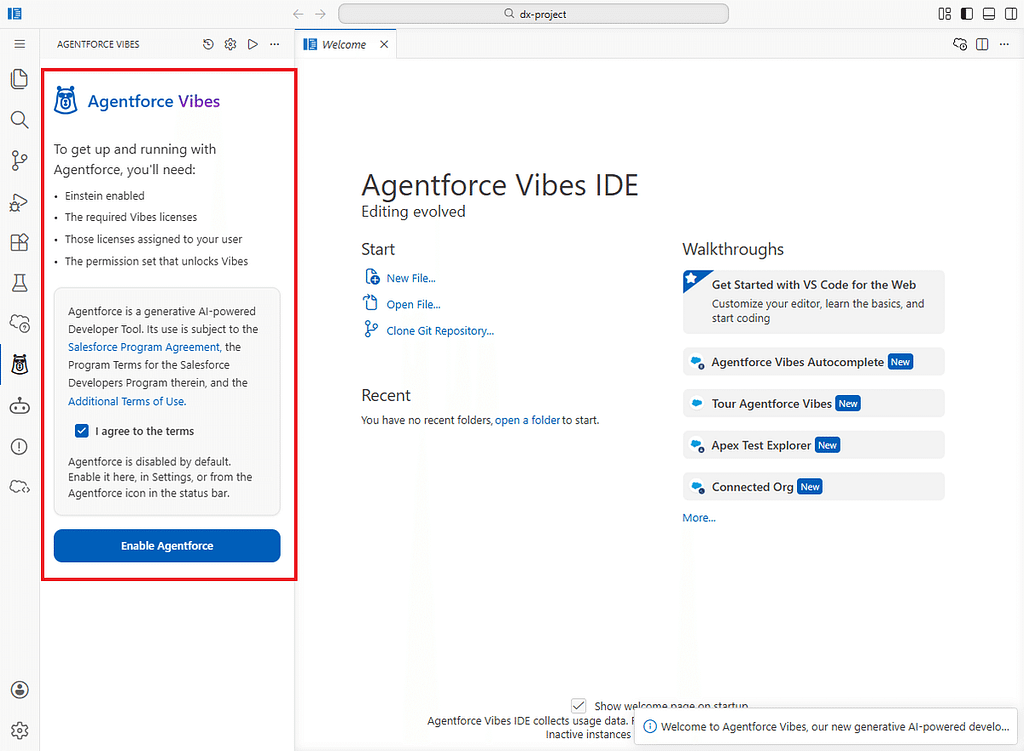Toggle primary side bar layout icon
Viewport: 1024px width, 751px height.
pyautogui.click(x=967, y=14)
